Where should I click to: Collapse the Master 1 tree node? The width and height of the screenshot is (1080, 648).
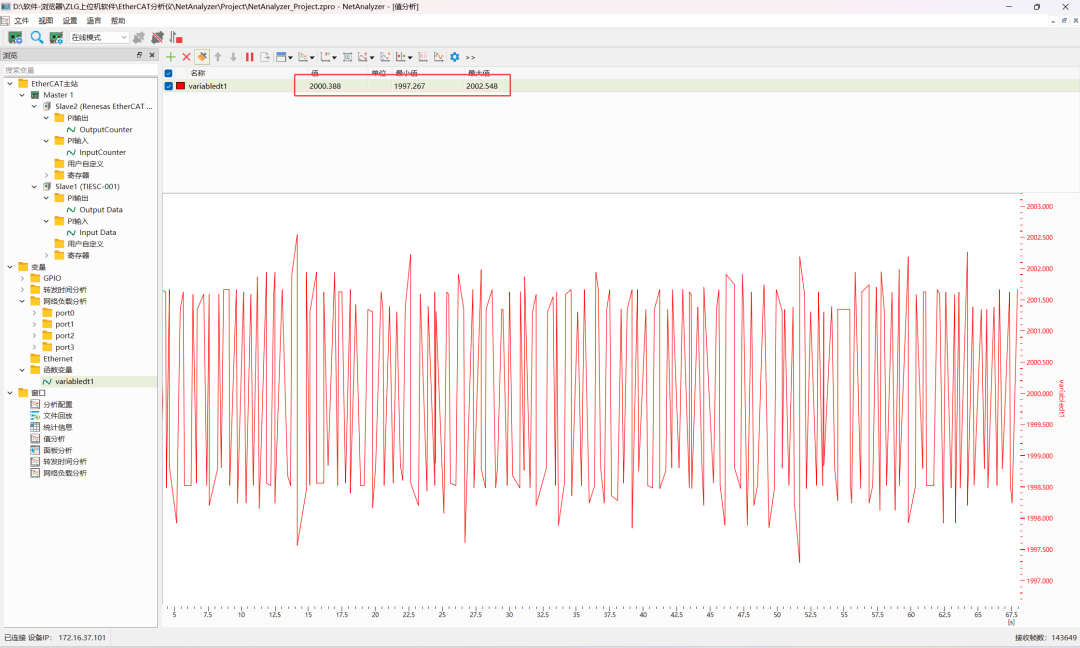click(22, 95)
